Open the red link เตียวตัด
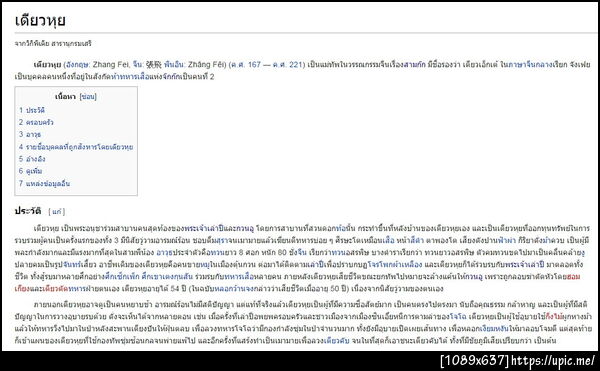The height and width of the screenshot is (371, 600). coord(56,288)
